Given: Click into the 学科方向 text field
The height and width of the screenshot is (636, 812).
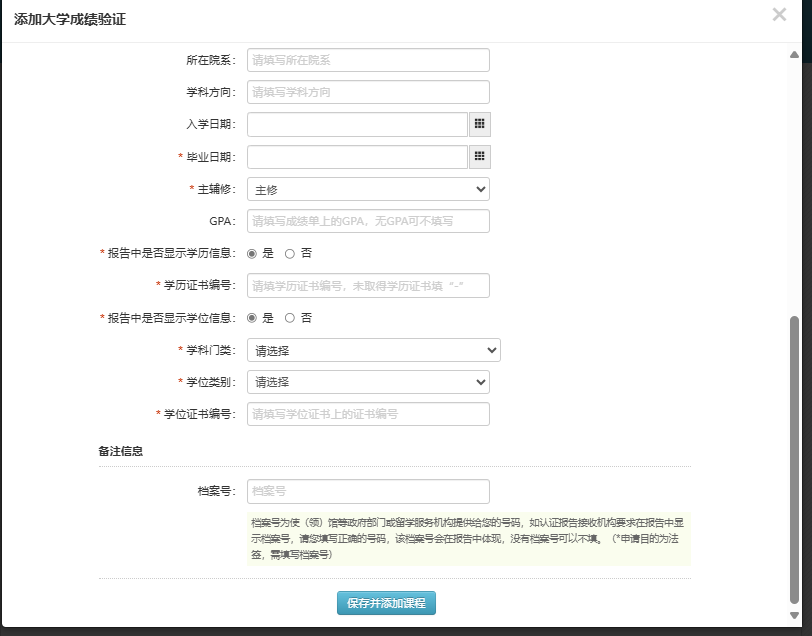Looking at the screenshot, I should click(x=368, y=92).
